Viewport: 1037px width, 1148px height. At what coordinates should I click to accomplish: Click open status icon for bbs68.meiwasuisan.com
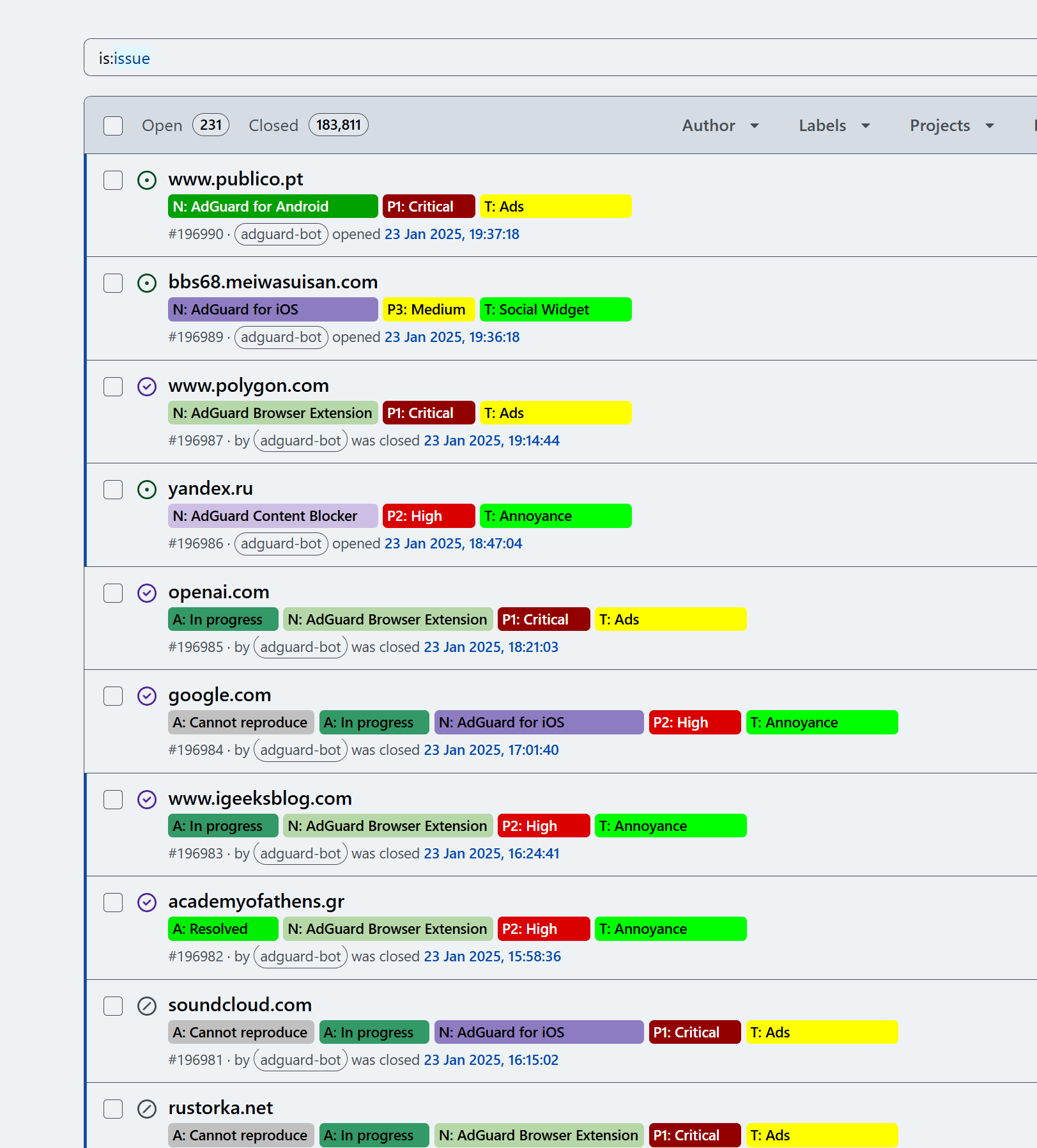pos(147,283)
